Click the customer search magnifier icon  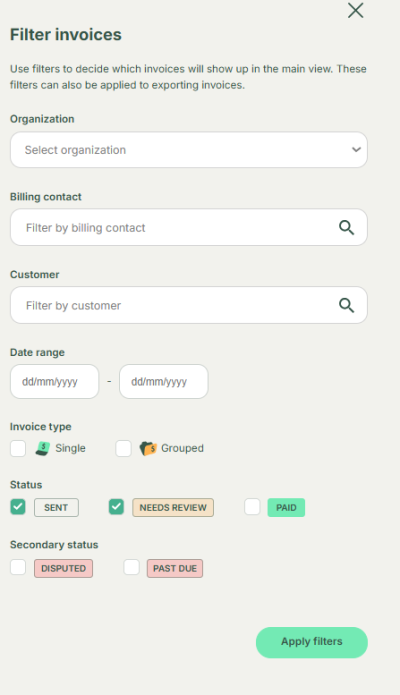pyautogui.click(x=346, y=305)
